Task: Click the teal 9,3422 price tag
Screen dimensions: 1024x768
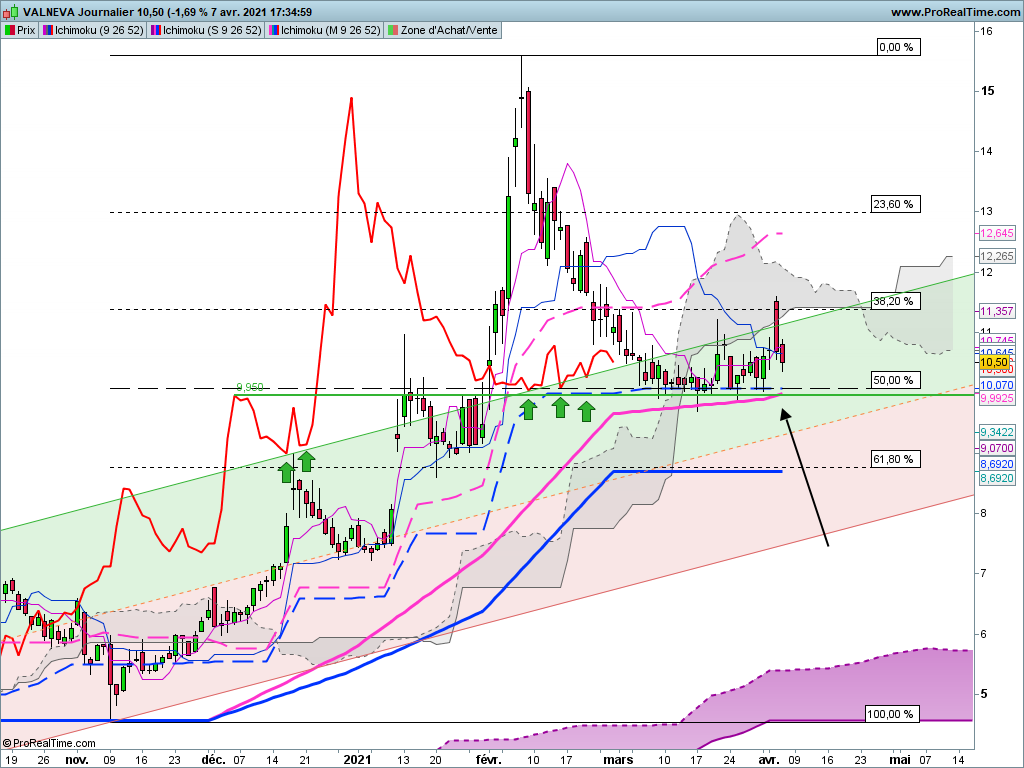Action: [997, 432]
